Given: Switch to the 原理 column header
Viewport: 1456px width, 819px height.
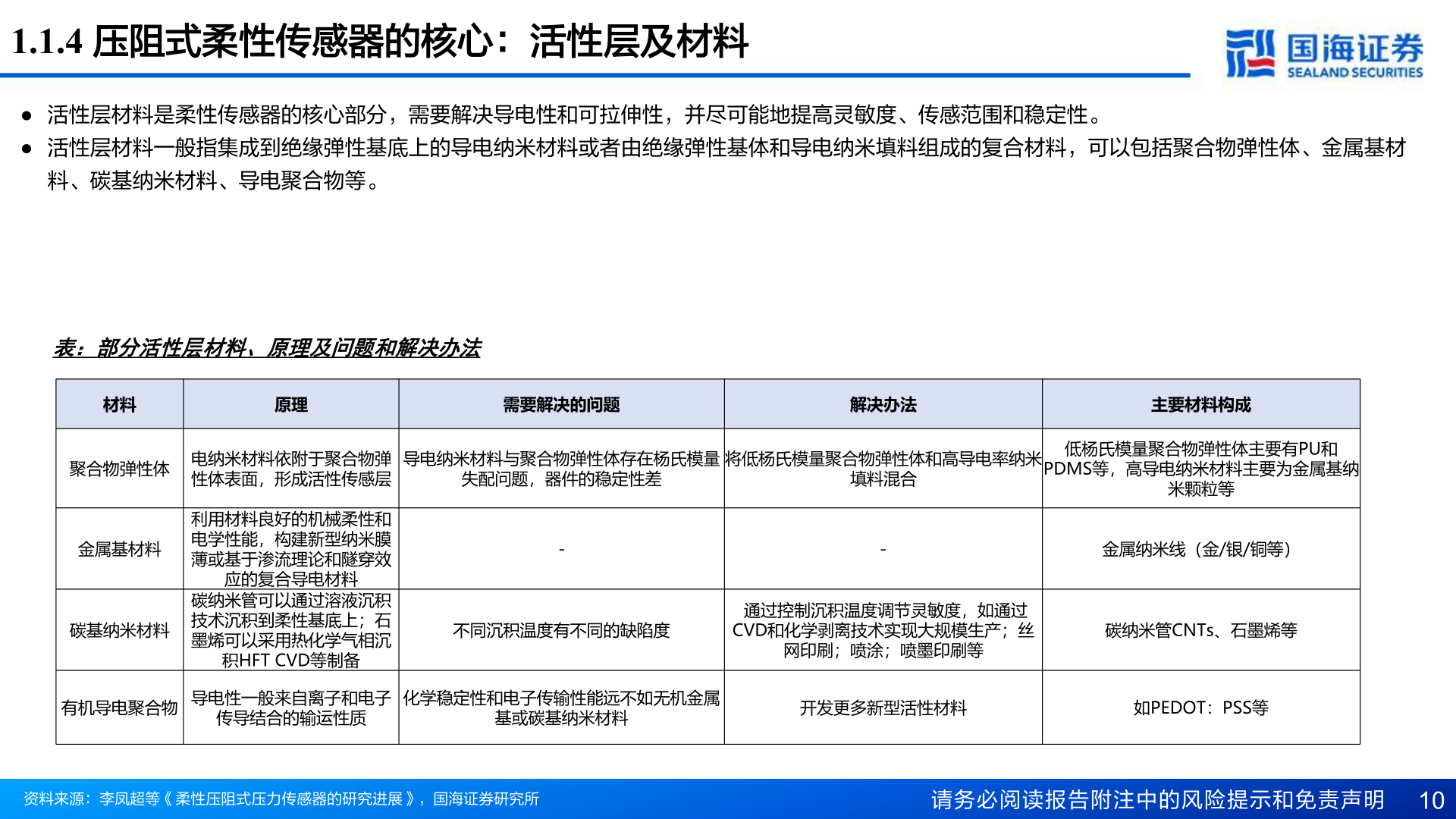Looking at the screenshot, I should click(290, 405).
